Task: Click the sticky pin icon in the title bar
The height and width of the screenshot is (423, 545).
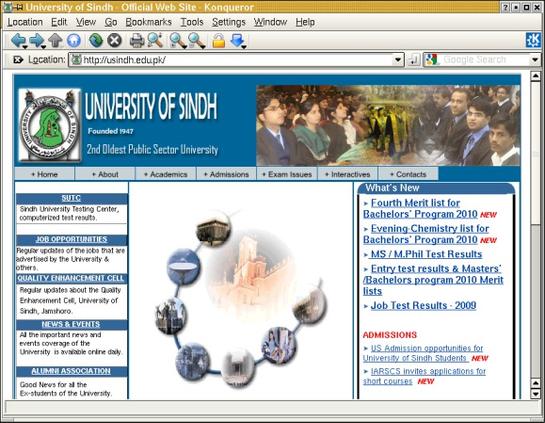Action: (x=19, y=7)
